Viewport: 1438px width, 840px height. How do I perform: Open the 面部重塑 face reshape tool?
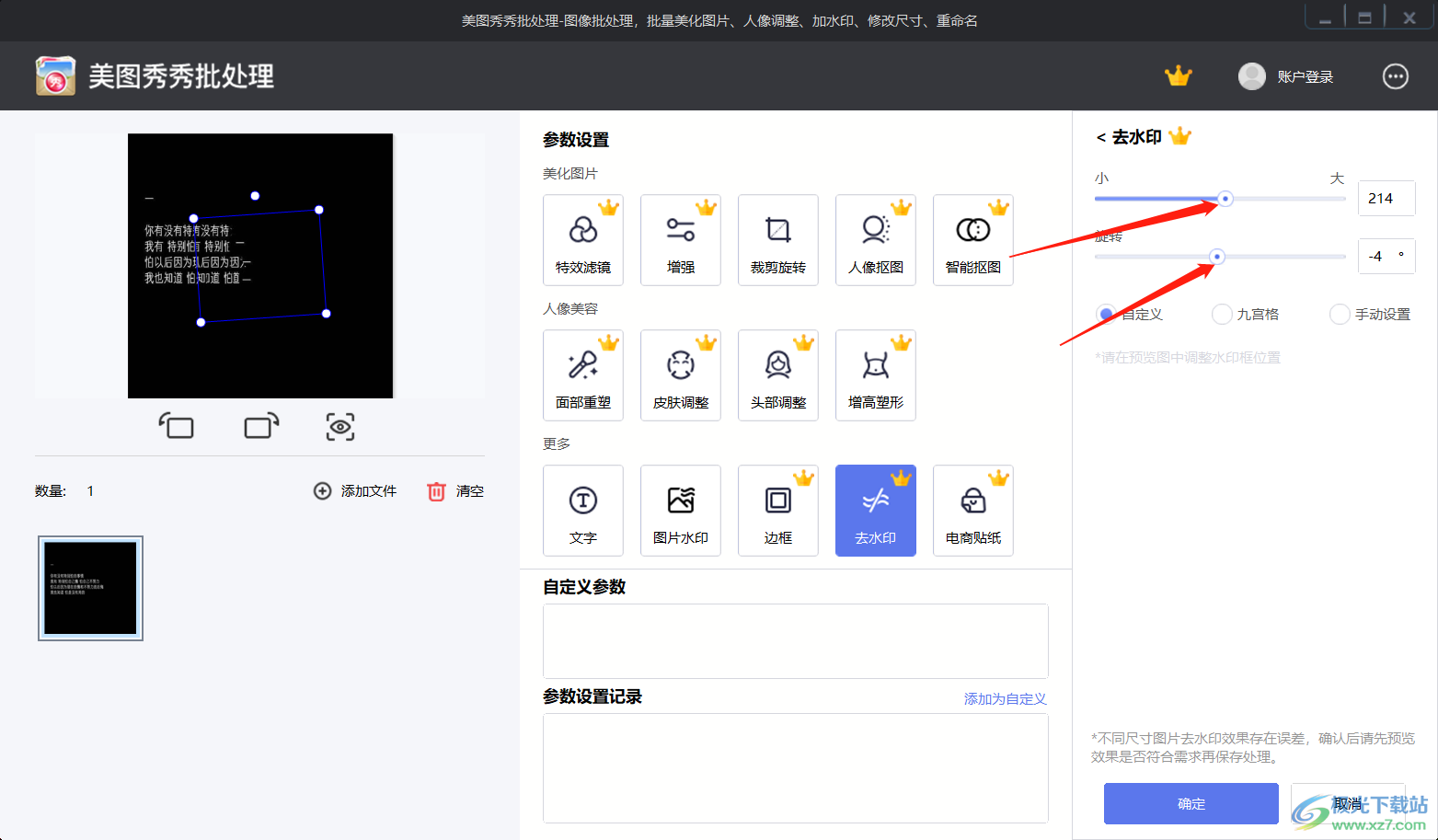[583, 375]
